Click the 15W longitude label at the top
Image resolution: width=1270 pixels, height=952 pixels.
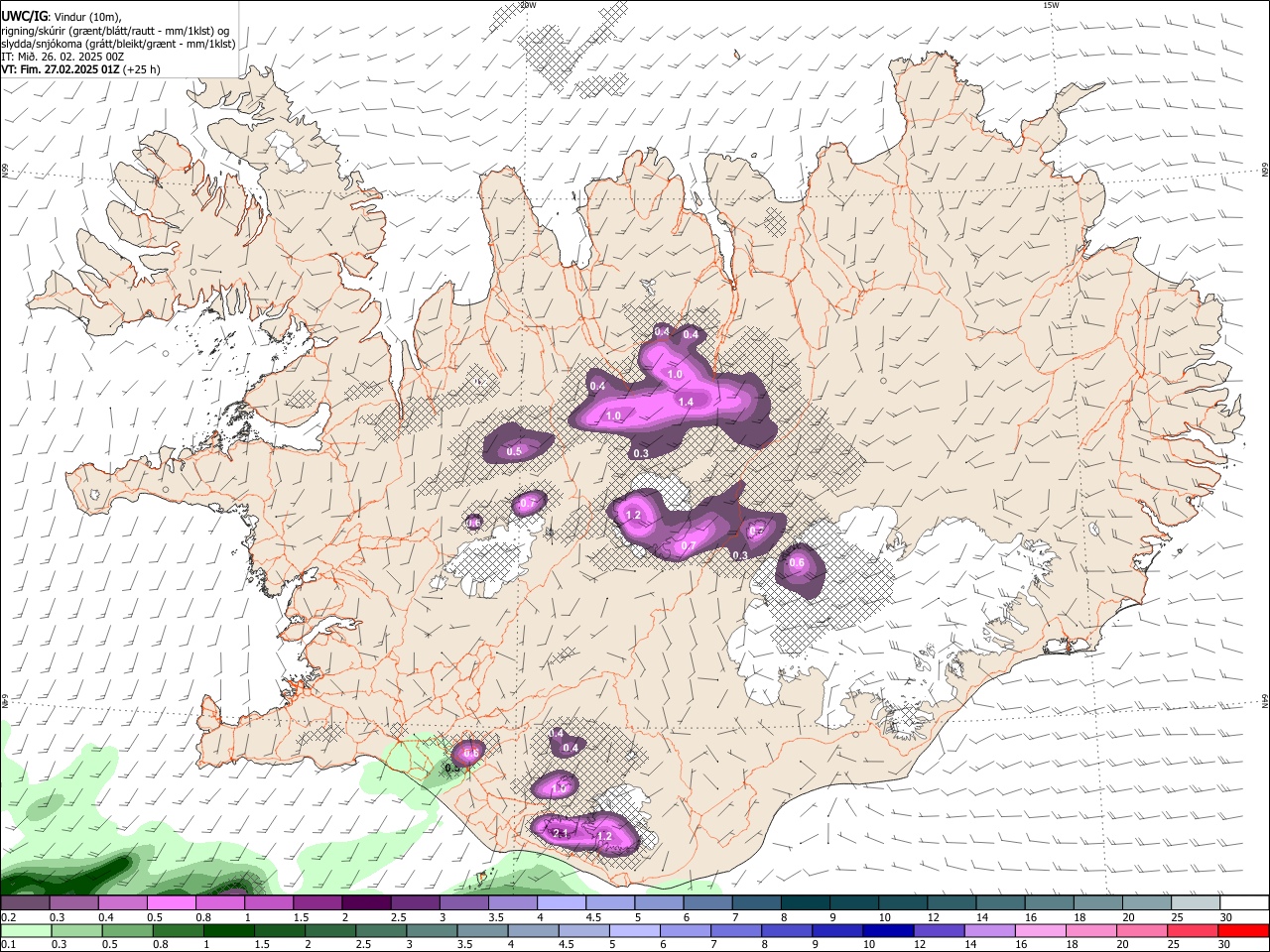tap(1051, 5)
